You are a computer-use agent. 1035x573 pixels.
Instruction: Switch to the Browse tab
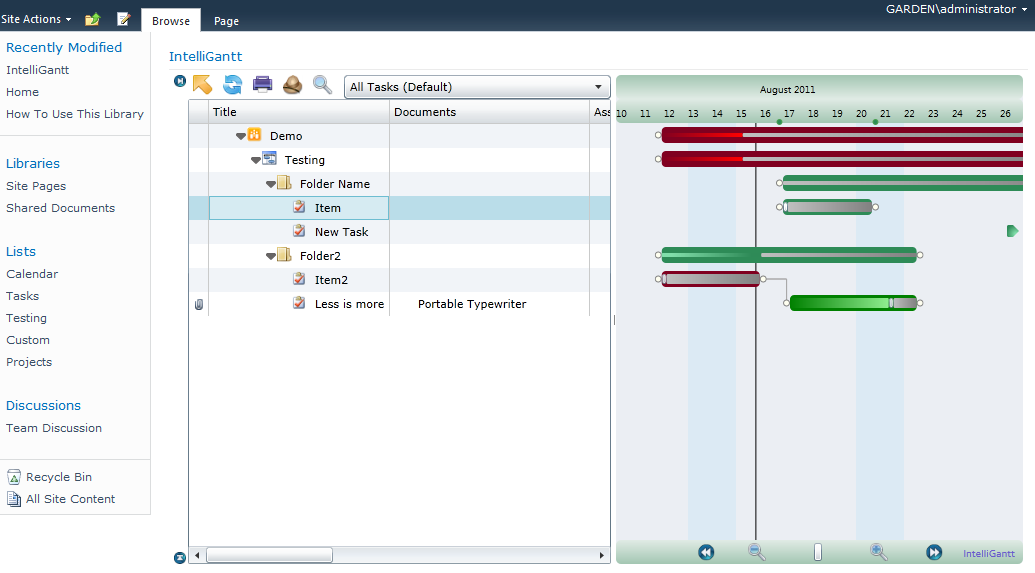(x=171, y=21)
